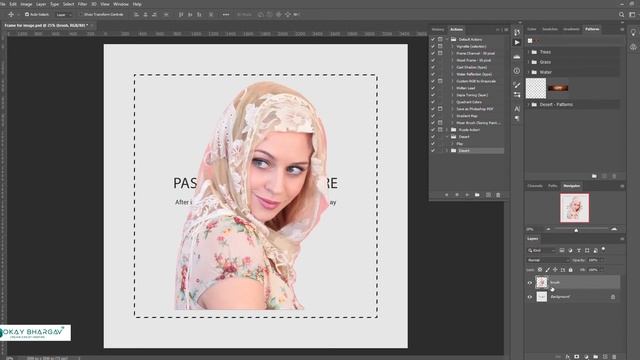640x360 pixels.
Task: Open the Image menu
Action: coord(26,4)
